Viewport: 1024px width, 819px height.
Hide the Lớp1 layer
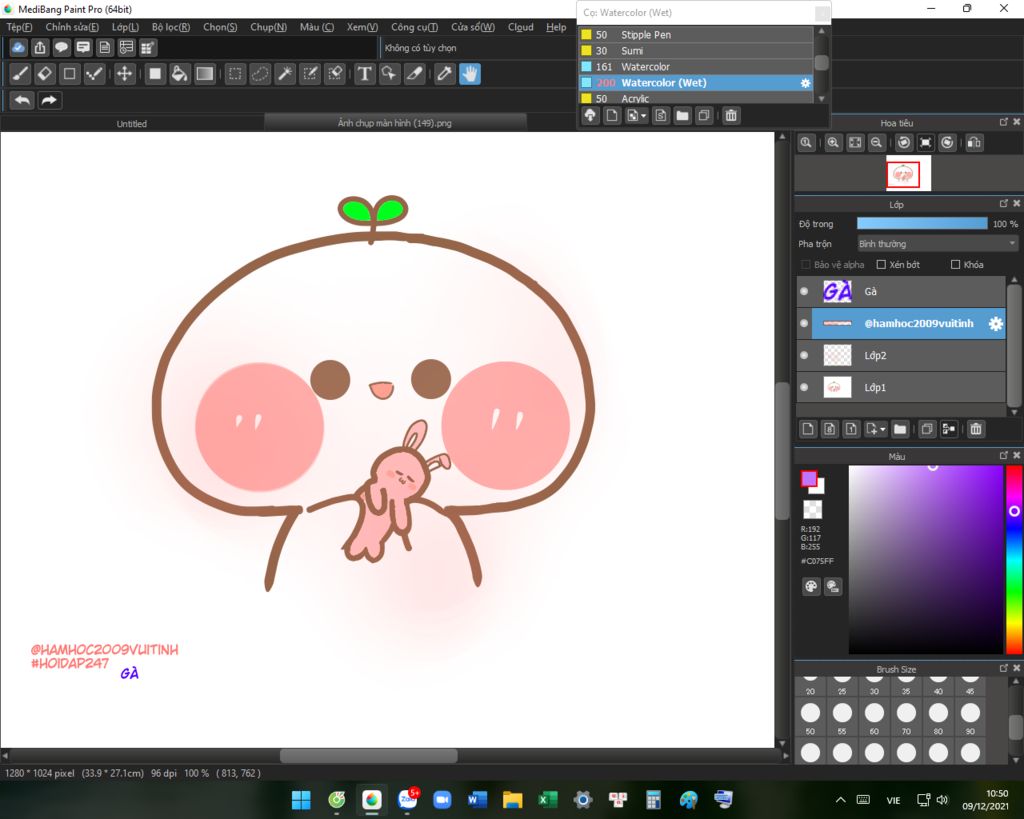click(x=804, y=387)
